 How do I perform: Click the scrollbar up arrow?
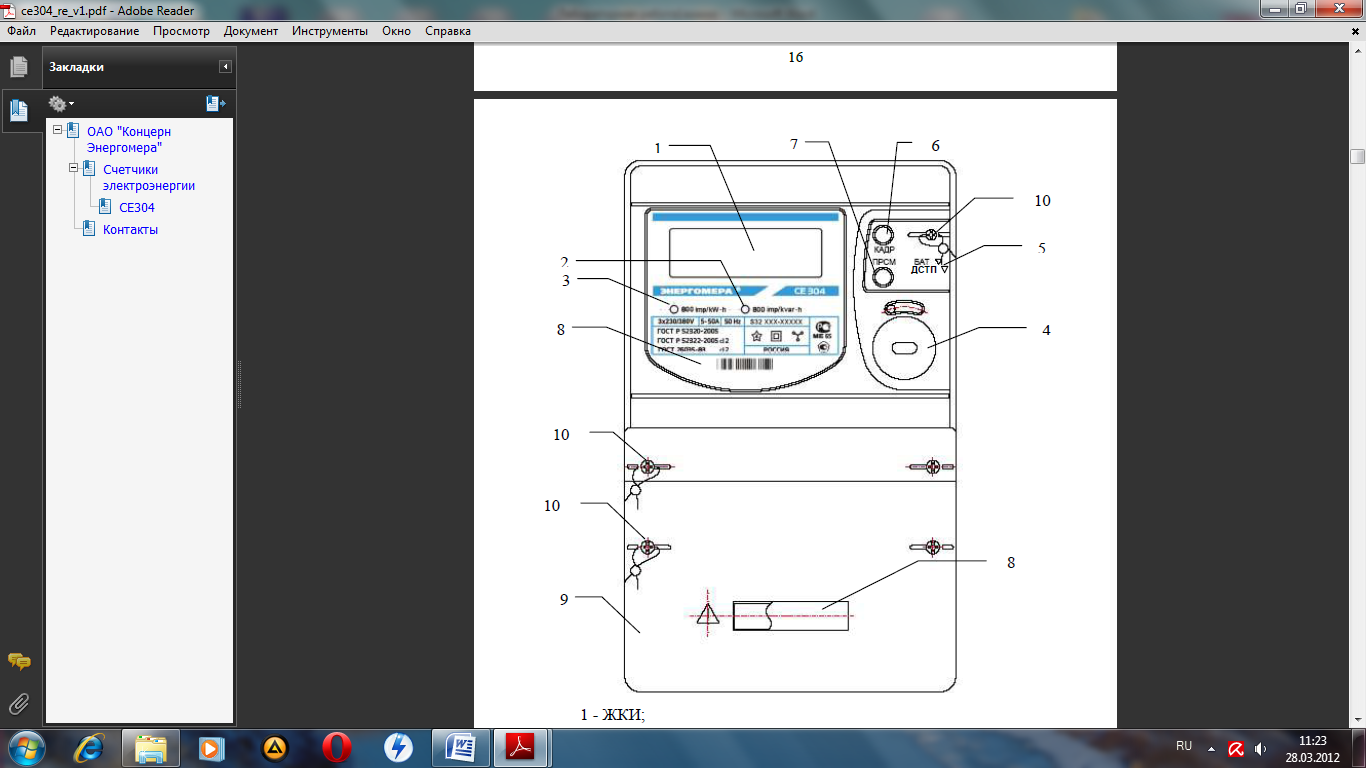[1357, 51]
